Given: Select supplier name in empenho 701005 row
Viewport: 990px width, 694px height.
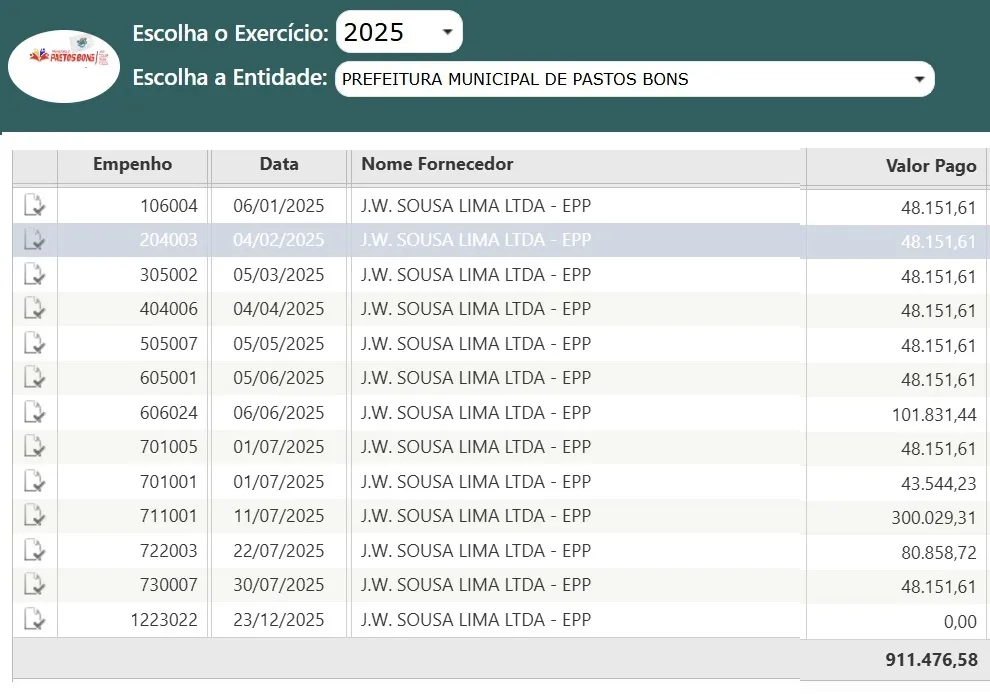Looking at the screenshot, I should tap(476, 447).
